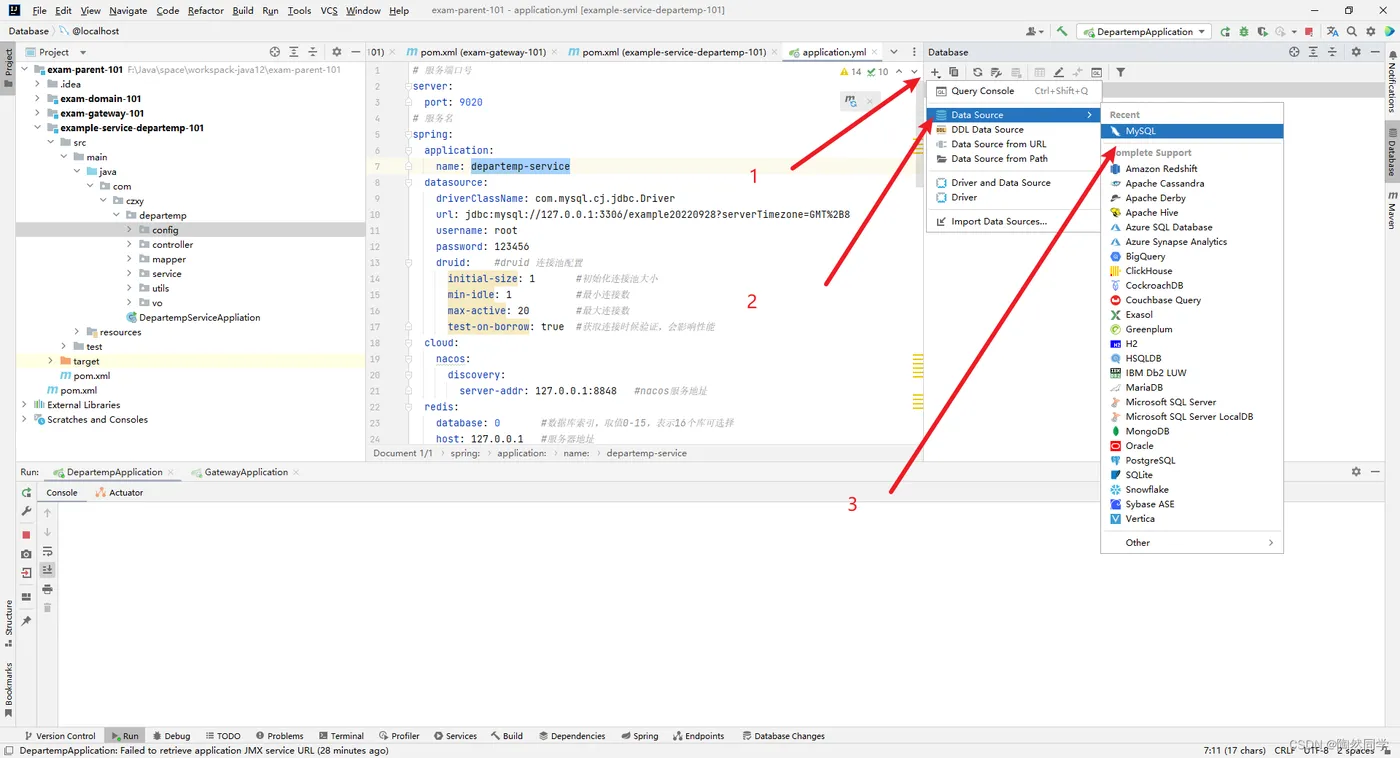Open IDE settings gear in top toolbar

point(1370,32)
